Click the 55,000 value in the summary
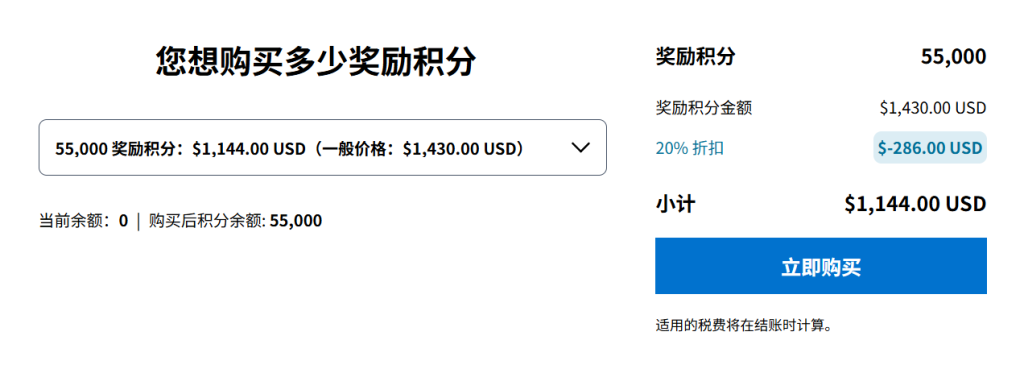This screenshot has height=369, width=1024. (x=953, y=57)
